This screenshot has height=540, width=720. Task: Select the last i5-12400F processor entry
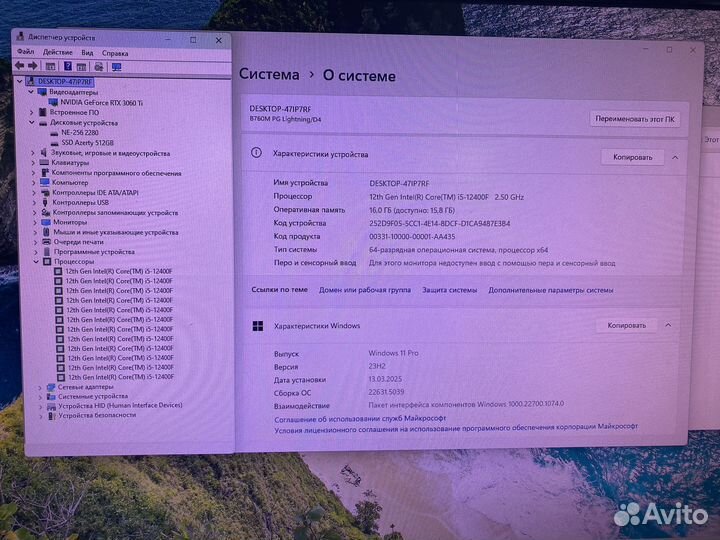pos(121,377)
